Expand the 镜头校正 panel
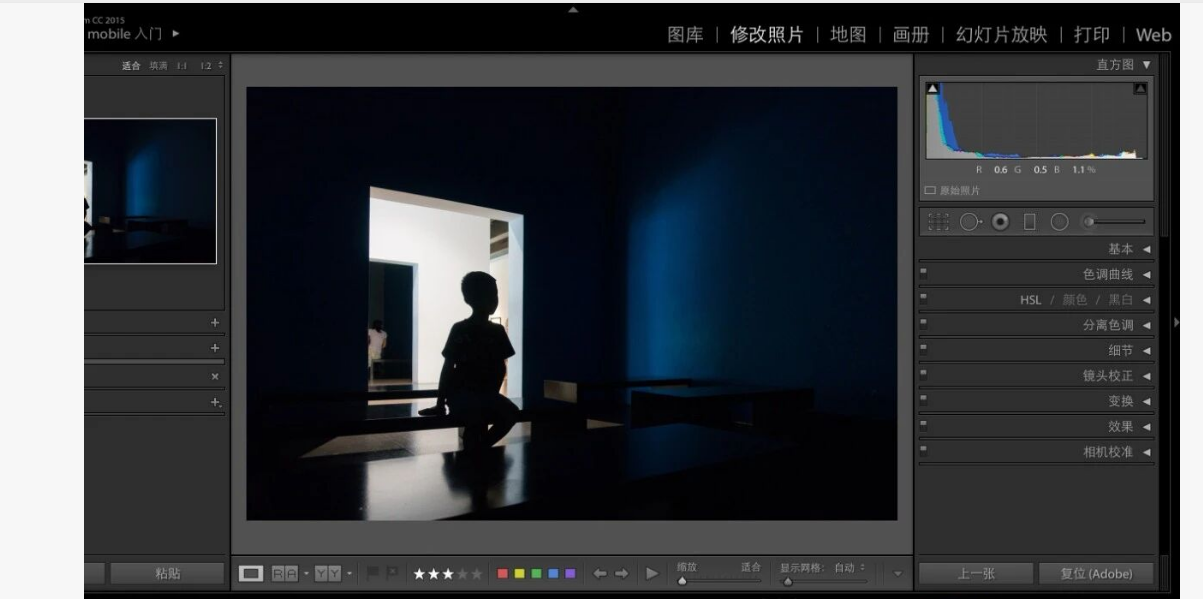Viewport: 1203px width, 599px height. coord(1116,376)
